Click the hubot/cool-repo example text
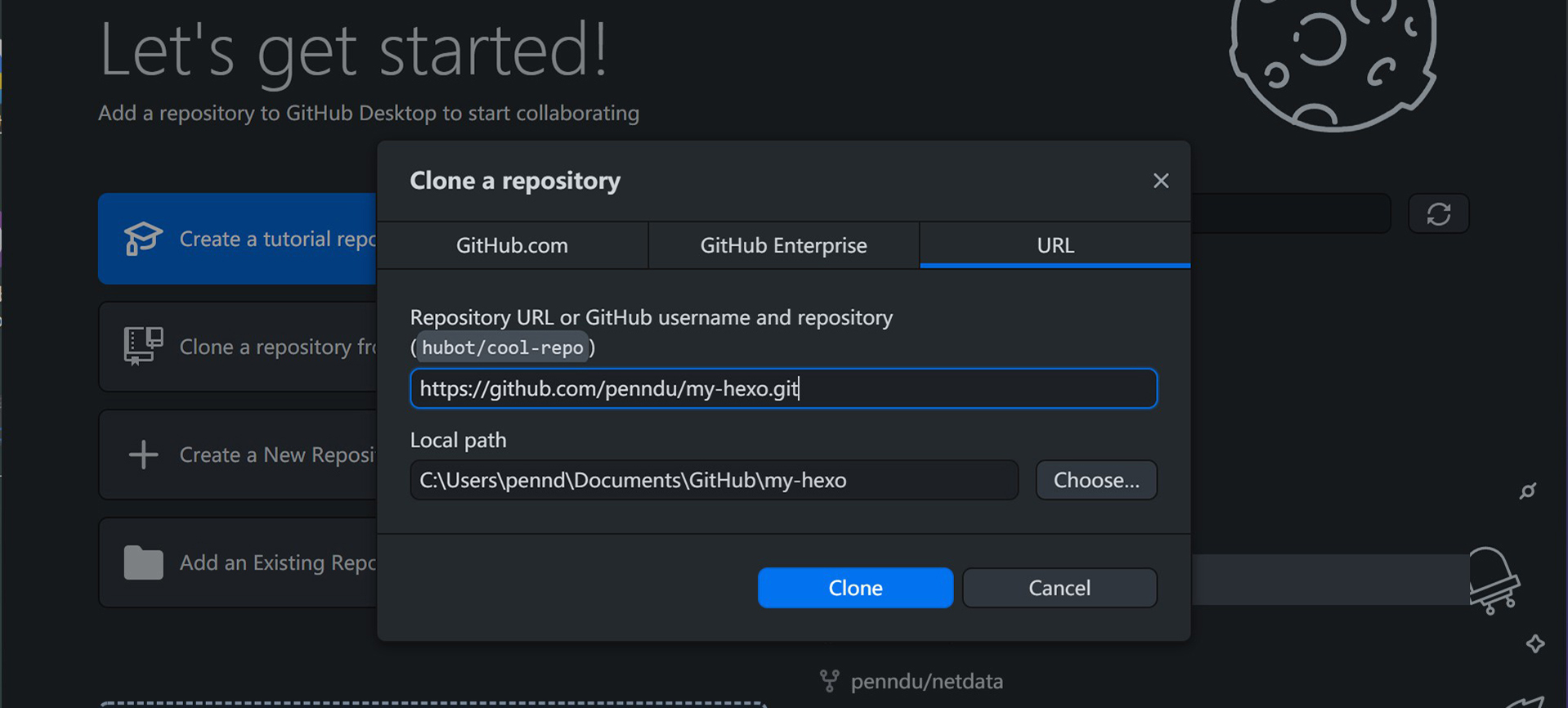 point(503,347)
